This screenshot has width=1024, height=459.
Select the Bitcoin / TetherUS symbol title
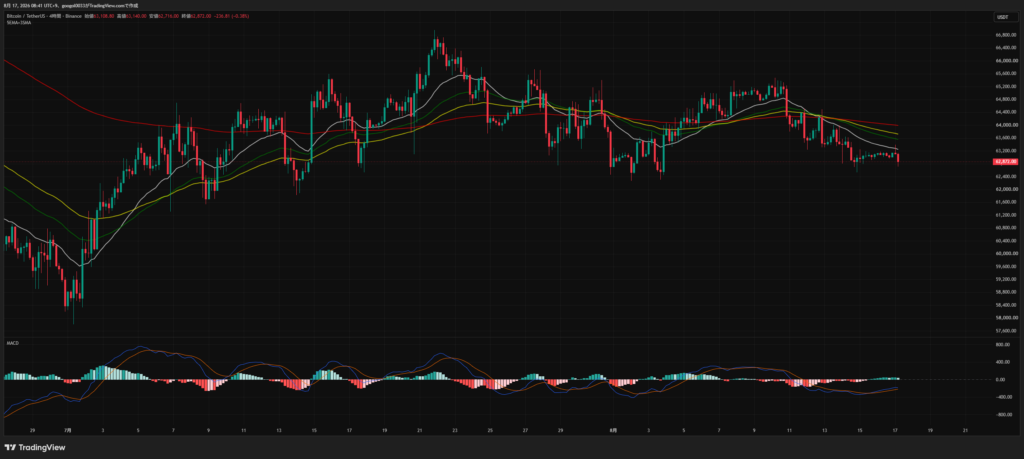click(25, 16)
